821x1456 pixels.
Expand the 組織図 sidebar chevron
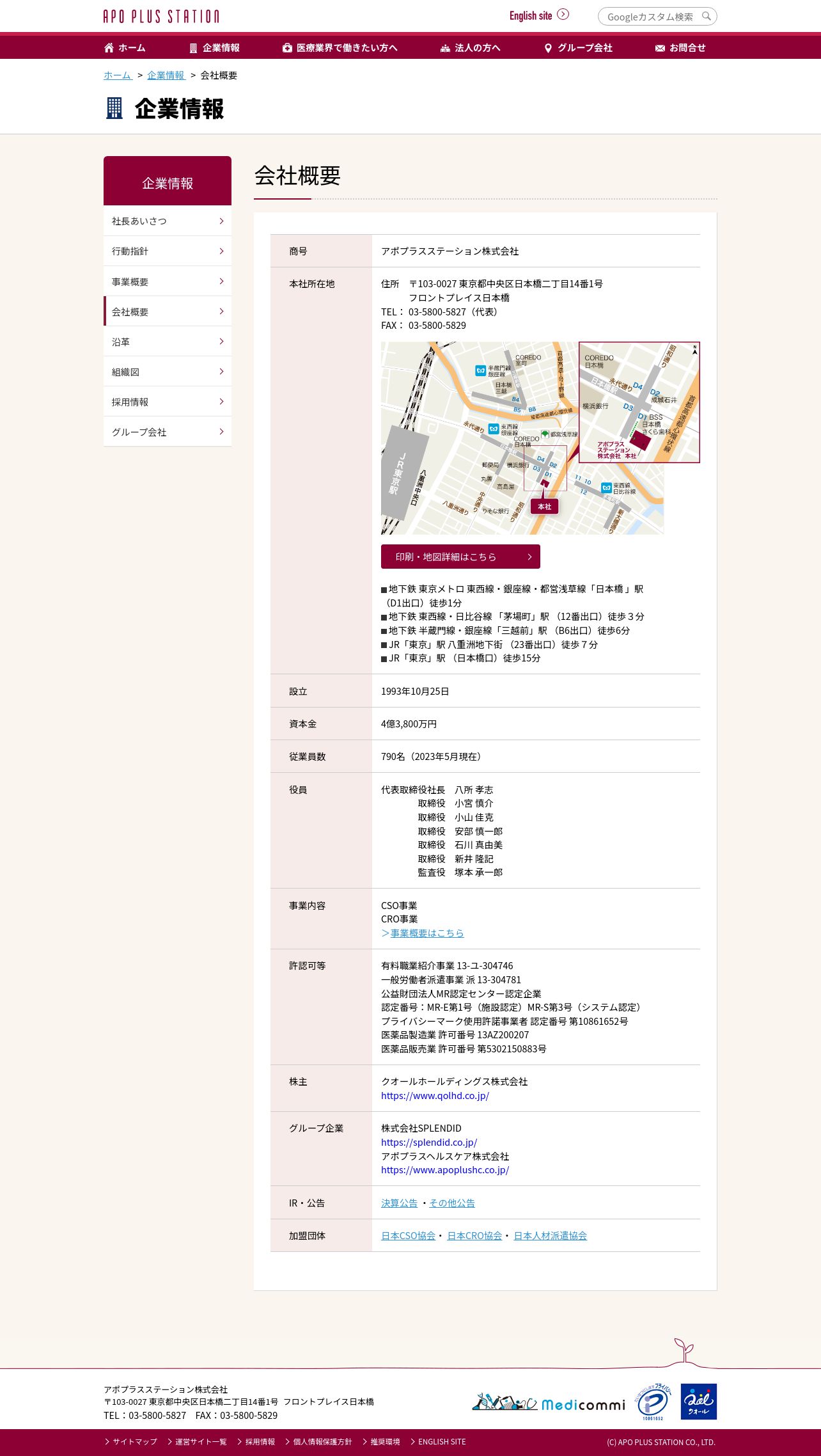tap(221, 371)
